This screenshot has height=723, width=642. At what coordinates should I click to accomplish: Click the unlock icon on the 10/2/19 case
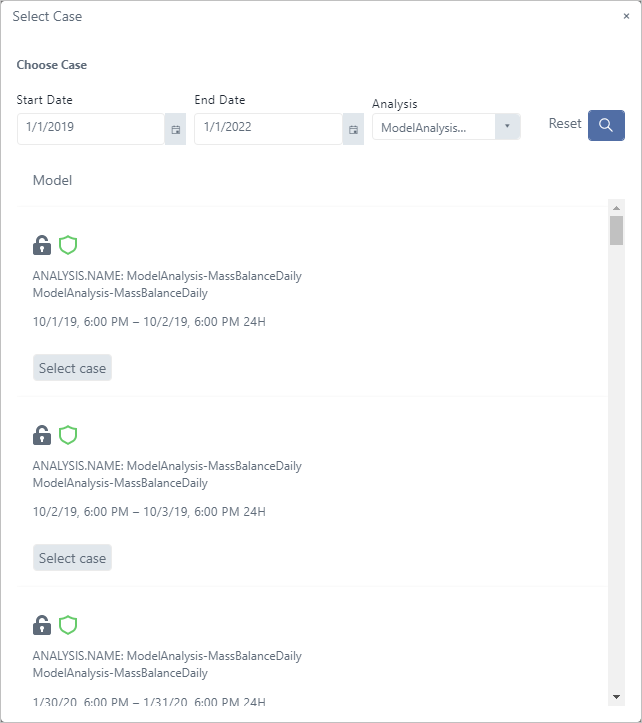(42, 435)
